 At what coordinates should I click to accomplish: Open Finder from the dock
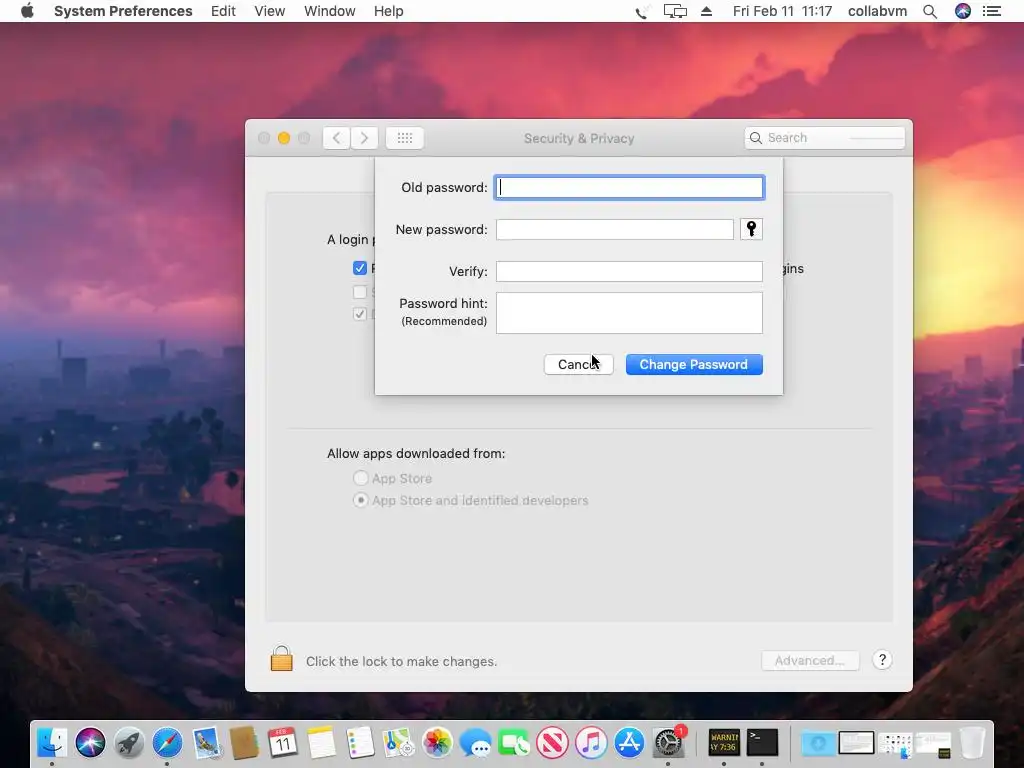(52, 743)
